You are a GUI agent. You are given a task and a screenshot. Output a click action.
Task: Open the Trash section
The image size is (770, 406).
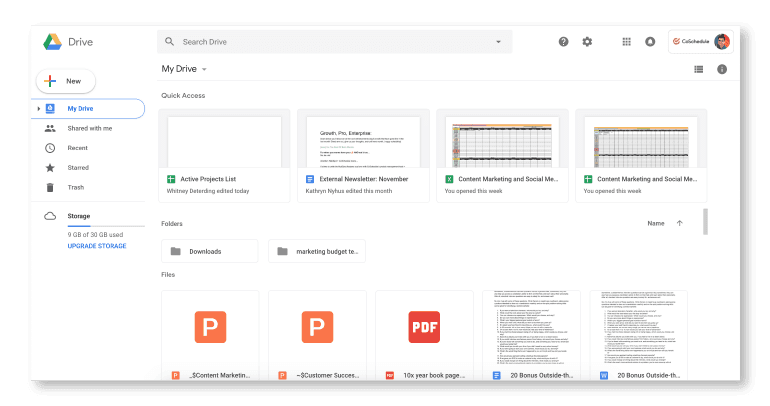75,187
